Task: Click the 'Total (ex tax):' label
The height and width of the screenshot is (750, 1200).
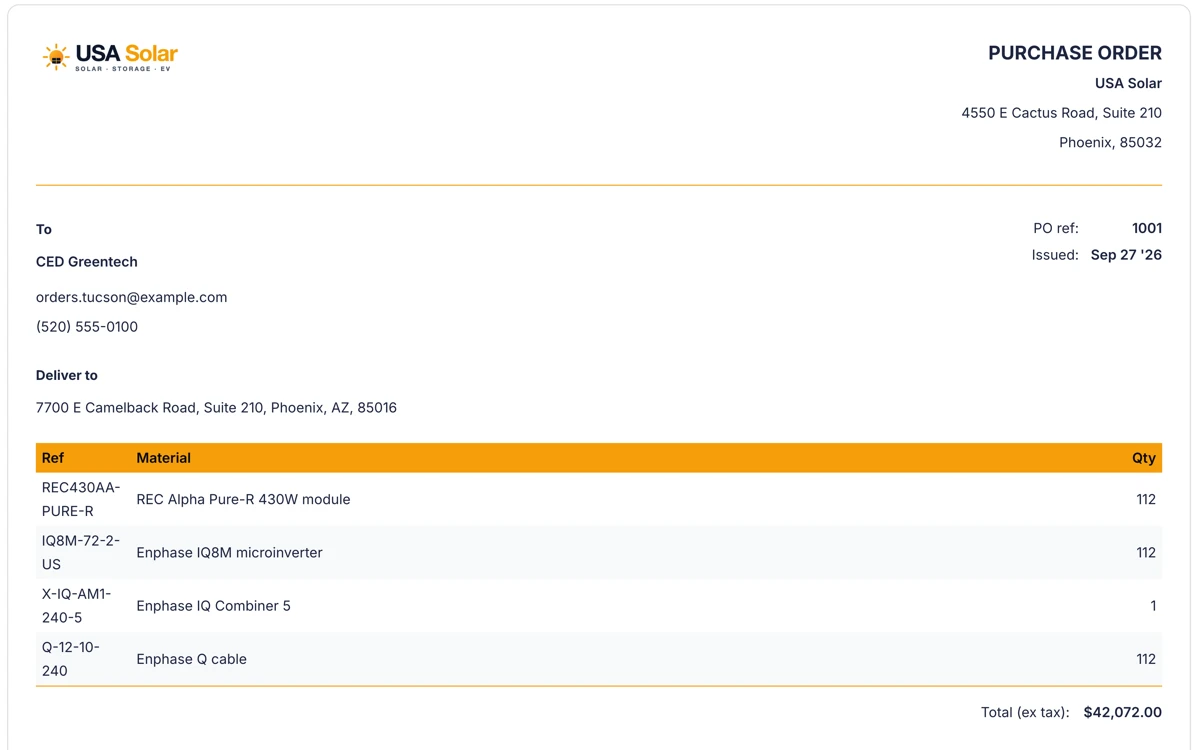Action: 1025,713
